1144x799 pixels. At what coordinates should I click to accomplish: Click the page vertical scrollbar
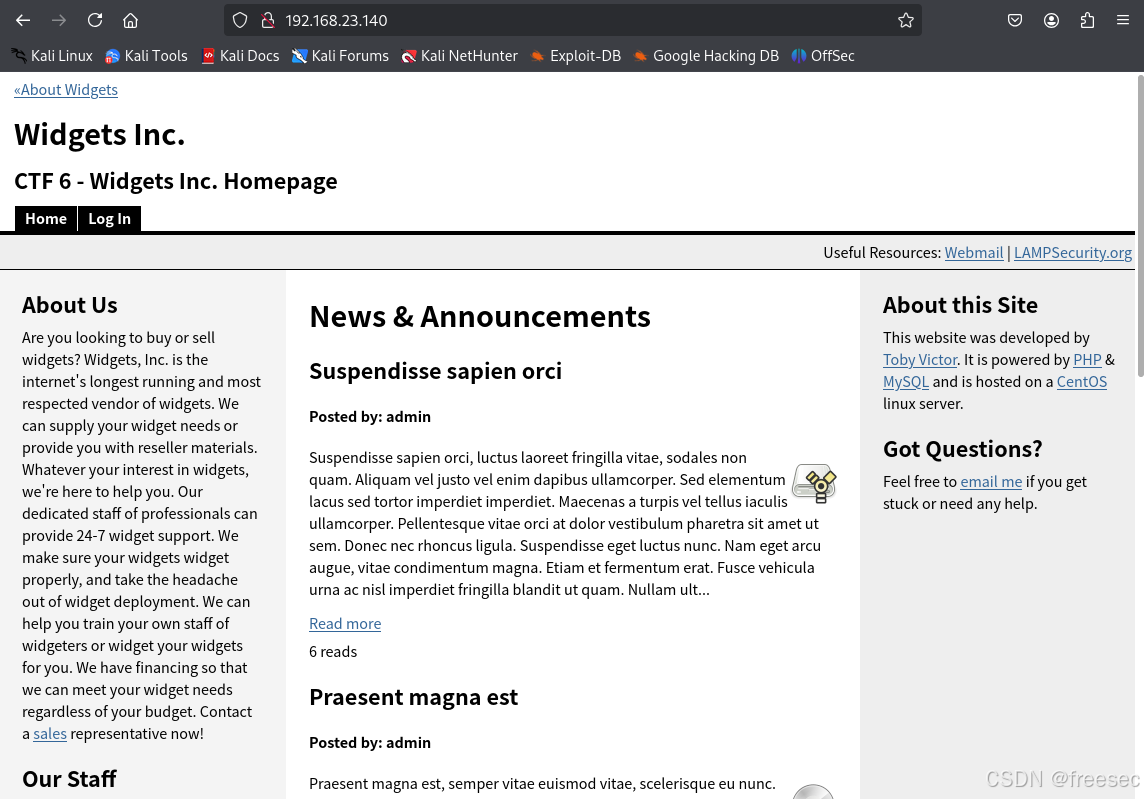tap(1139, 226)
